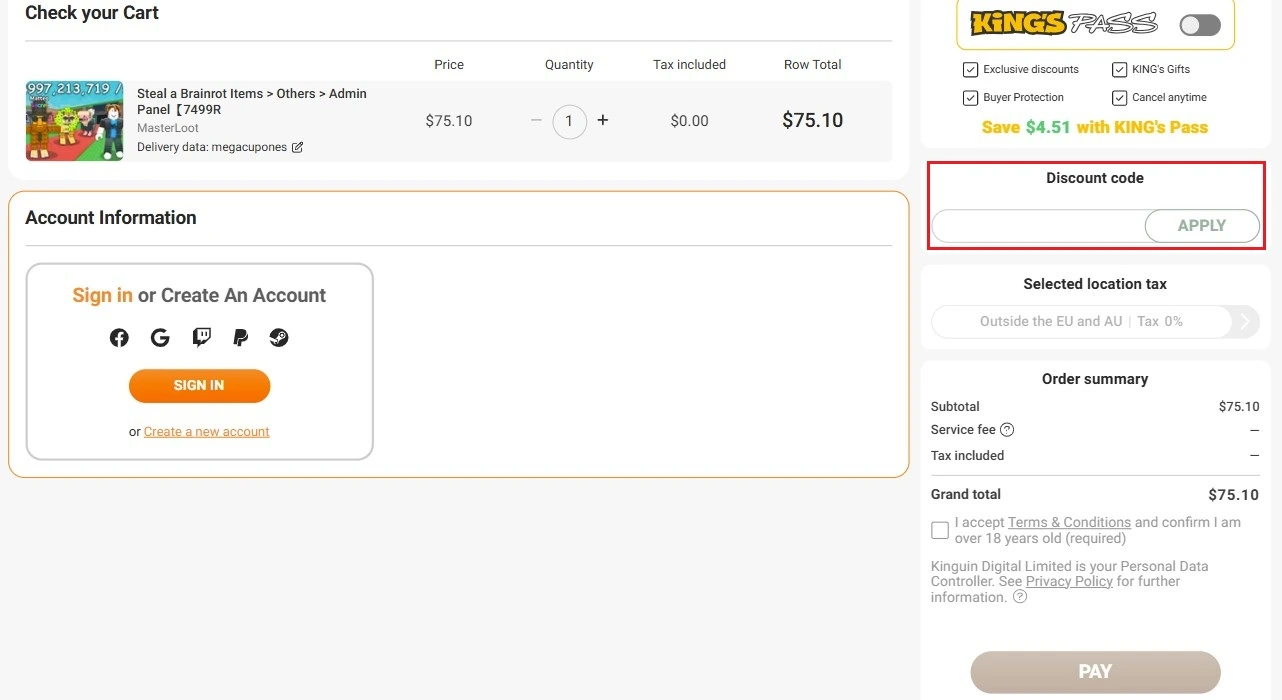Viewport: 1282px width, 700px height.
Task: Accept Terms & Conditions checkbox
Action: [940, 530]
